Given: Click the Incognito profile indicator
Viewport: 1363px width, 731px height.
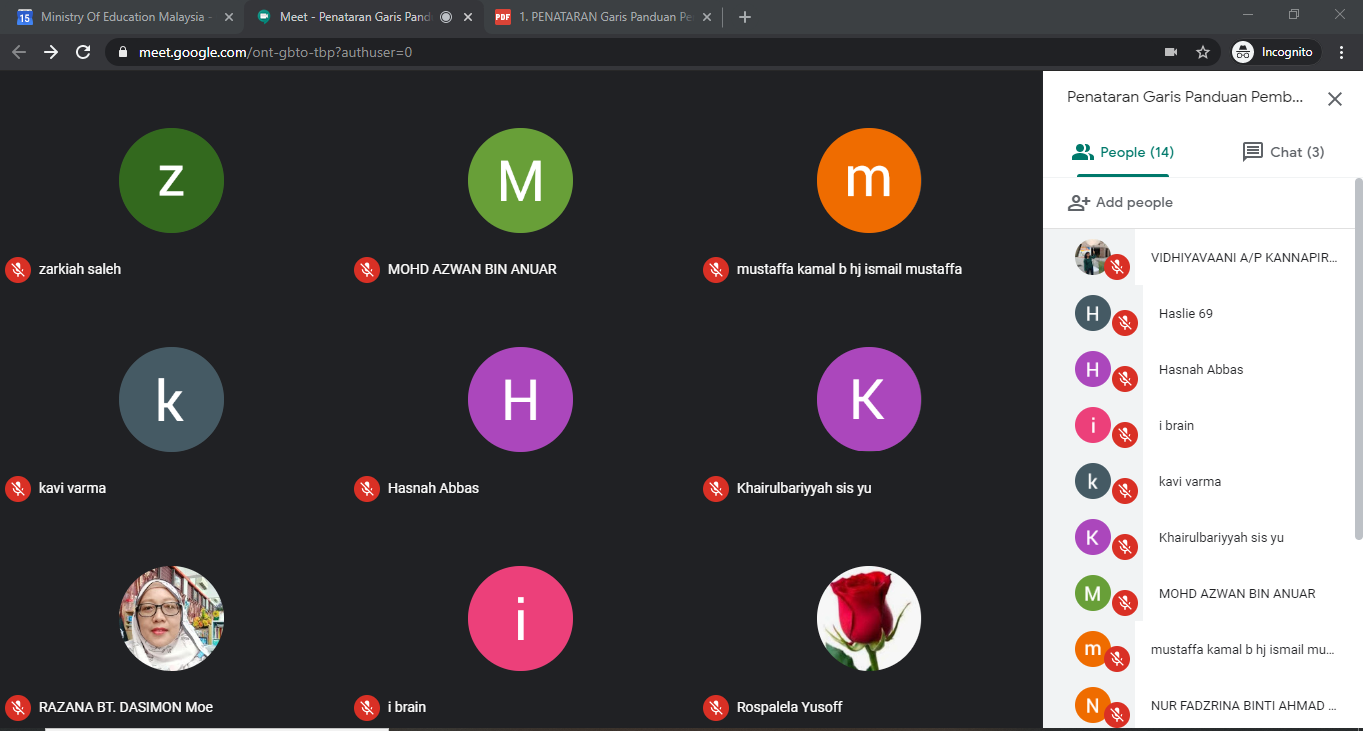Looking at the screenshot, I should [x=1275, y=52].
